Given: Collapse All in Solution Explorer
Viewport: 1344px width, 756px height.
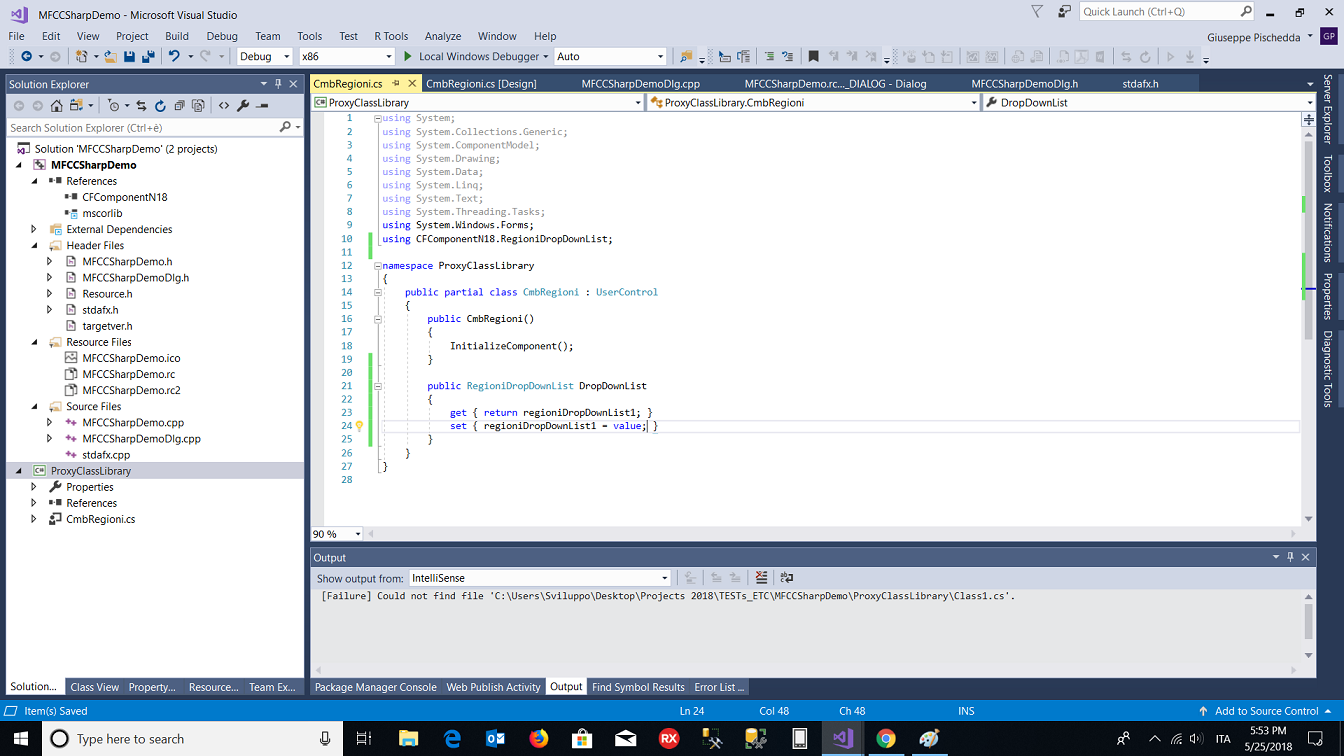Looking at the screenshot, I should tap(179, 106).
